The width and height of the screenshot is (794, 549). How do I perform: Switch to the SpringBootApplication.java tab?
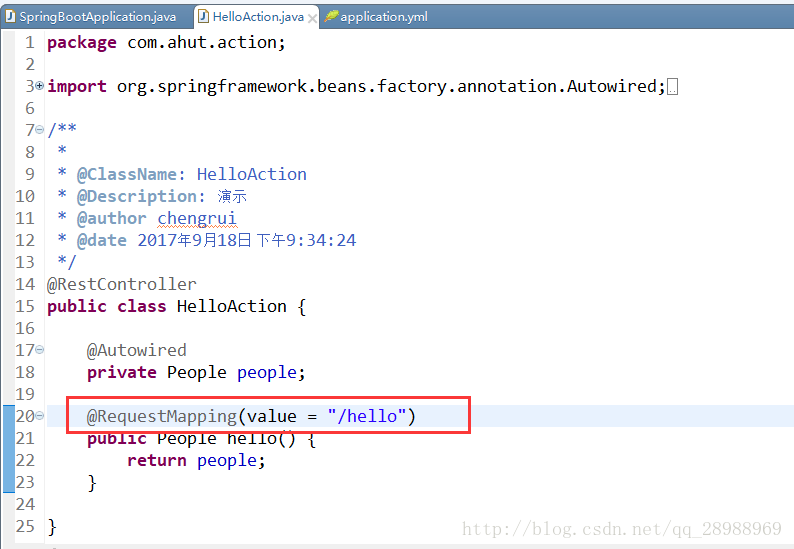click(97, 17)
